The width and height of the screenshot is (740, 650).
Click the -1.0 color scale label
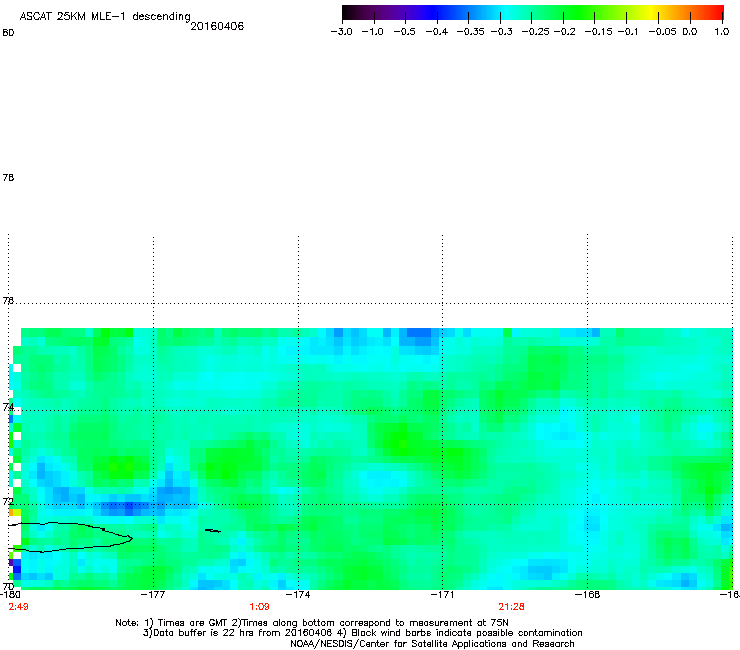373,32
